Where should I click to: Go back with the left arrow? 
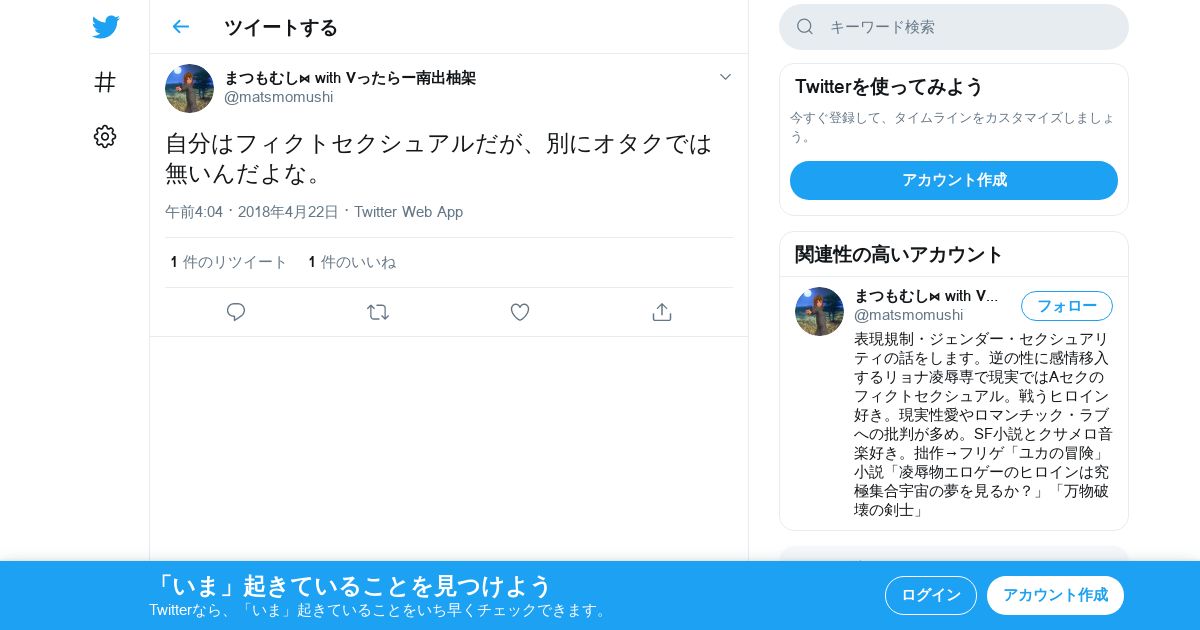click(180, 27)
